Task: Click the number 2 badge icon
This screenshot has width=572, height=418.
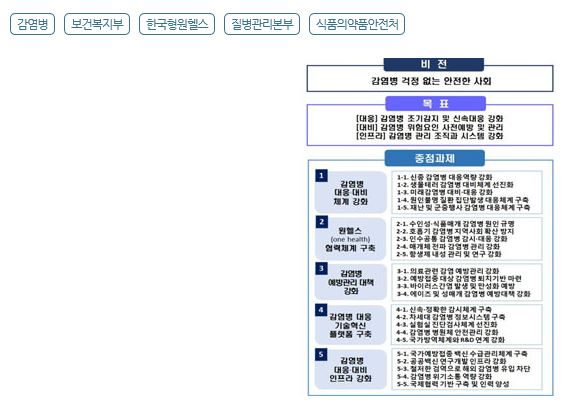Action: tap(321, 222)
